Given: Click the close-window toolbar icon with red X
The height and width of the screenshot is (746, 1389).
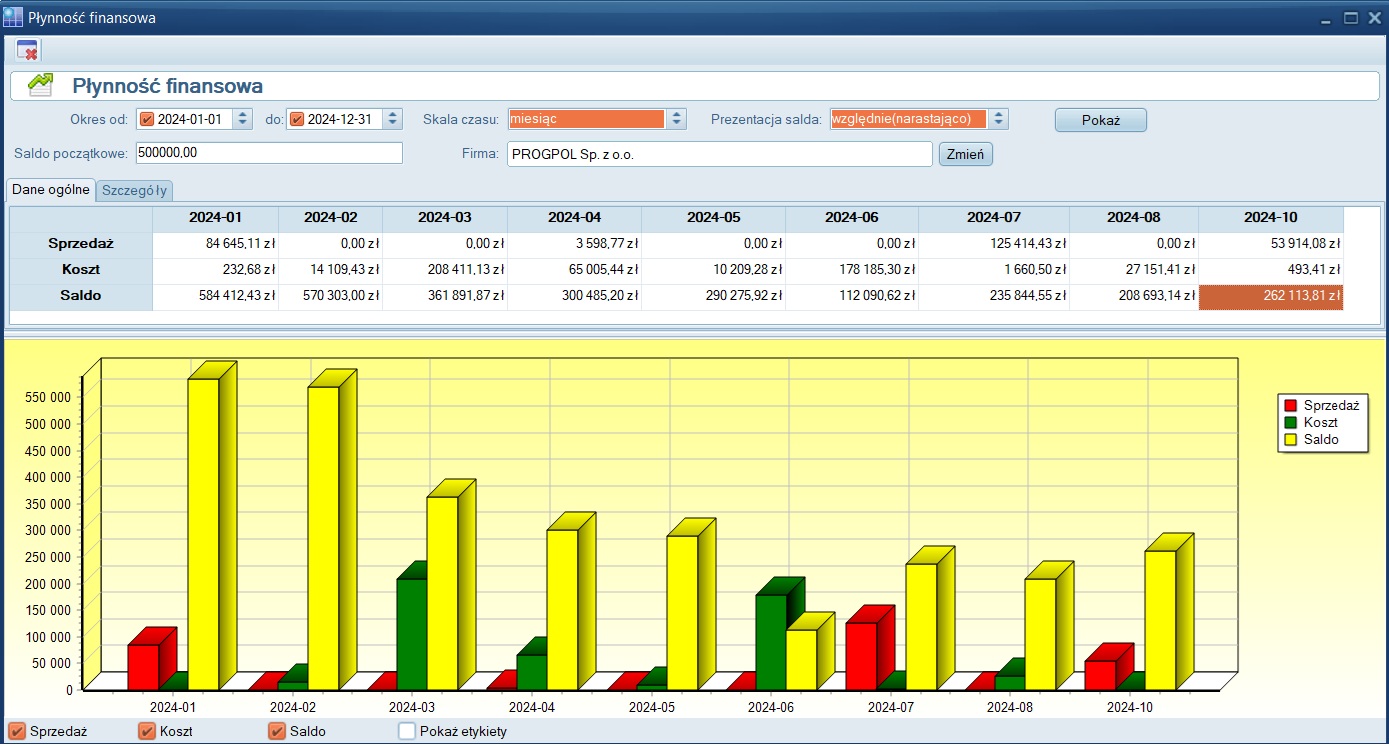Looking at the screenshot, I should point(27,50).
